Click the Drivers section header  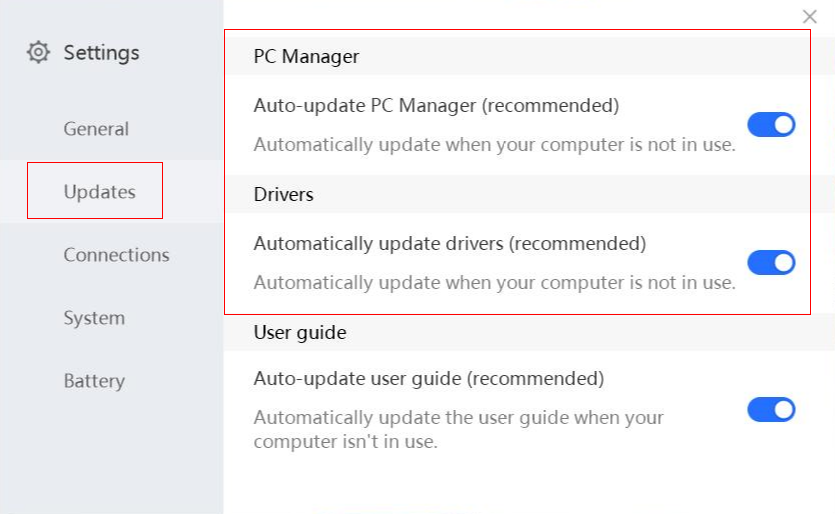coord(283,195)
